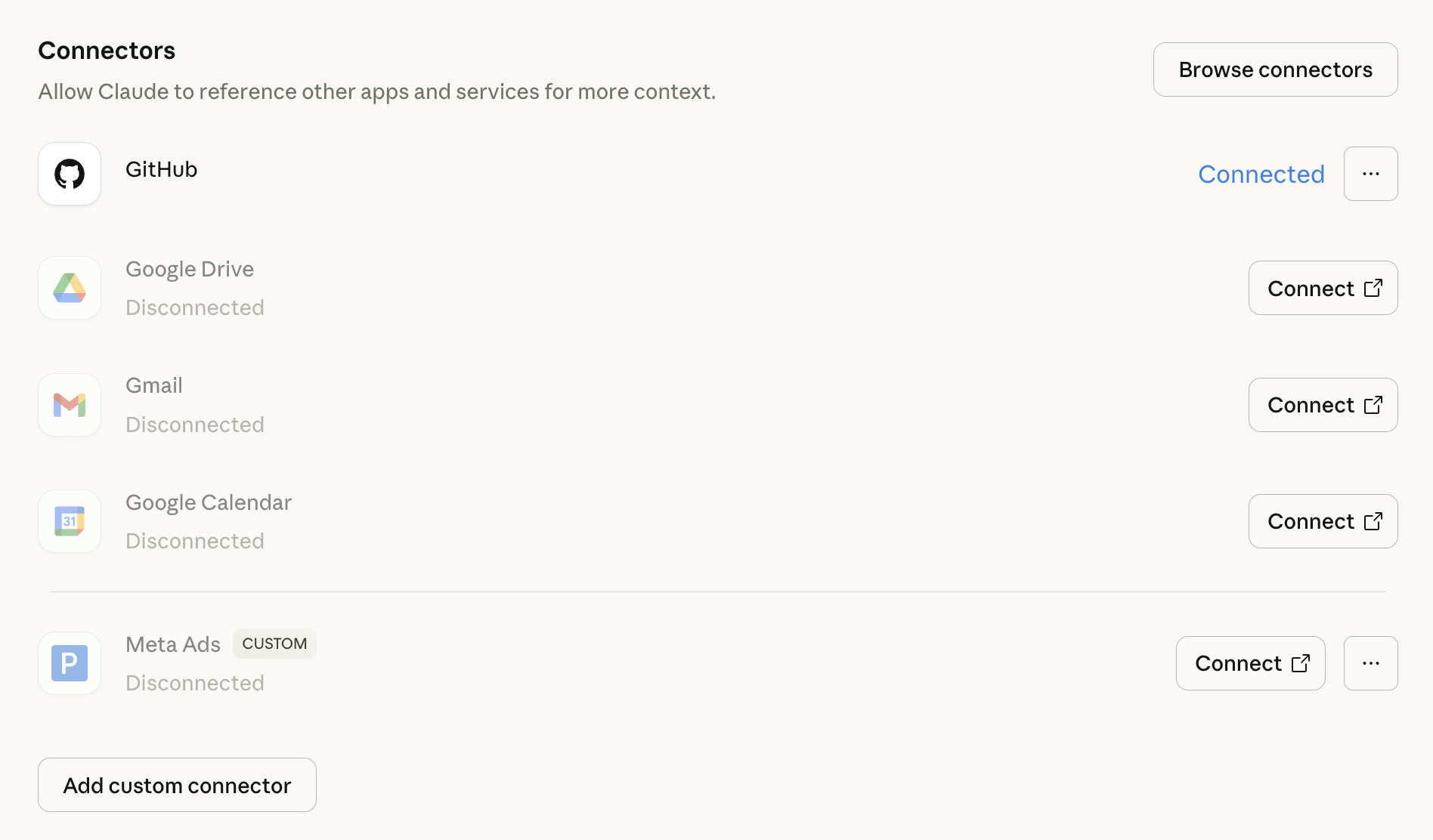Screen dimensions: 1433x840
Task: Connect the Meta Ads integration
Action: 1250,663
